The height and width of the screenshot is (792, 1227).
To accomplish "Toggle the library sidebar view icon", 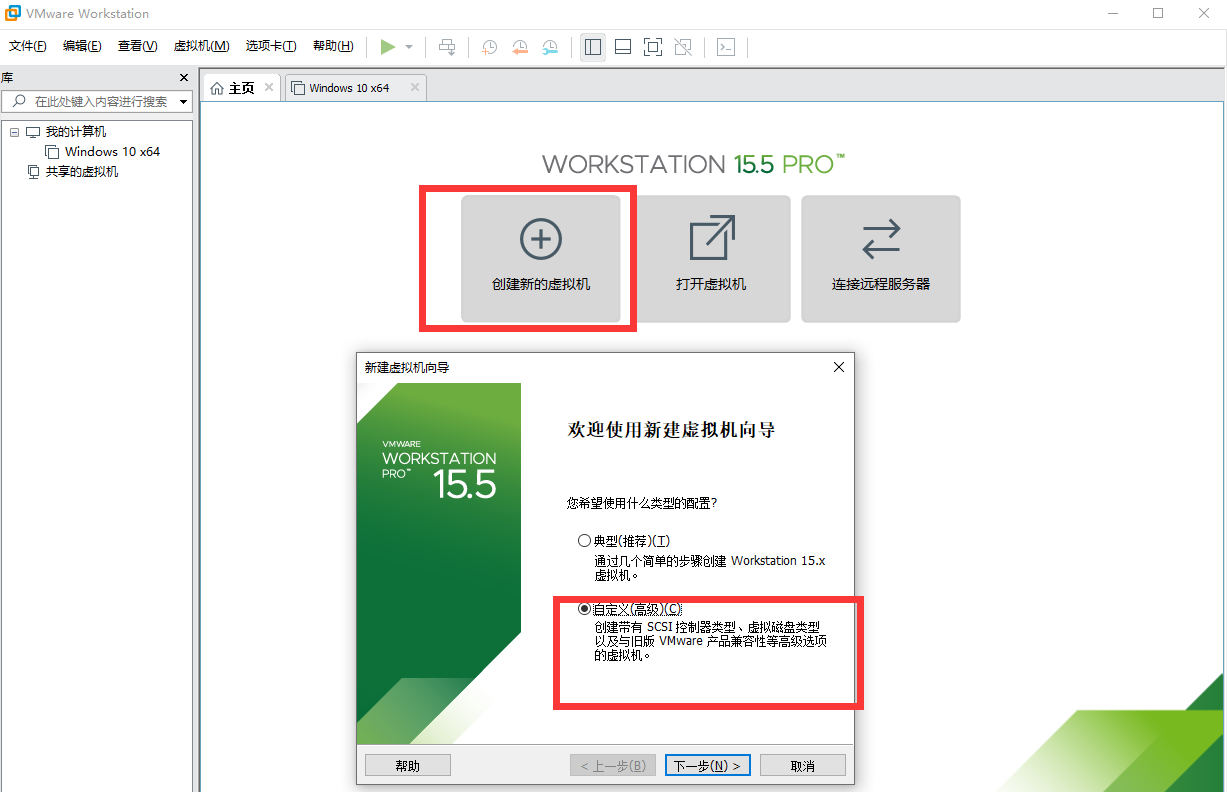I will [x=593, y=47].
